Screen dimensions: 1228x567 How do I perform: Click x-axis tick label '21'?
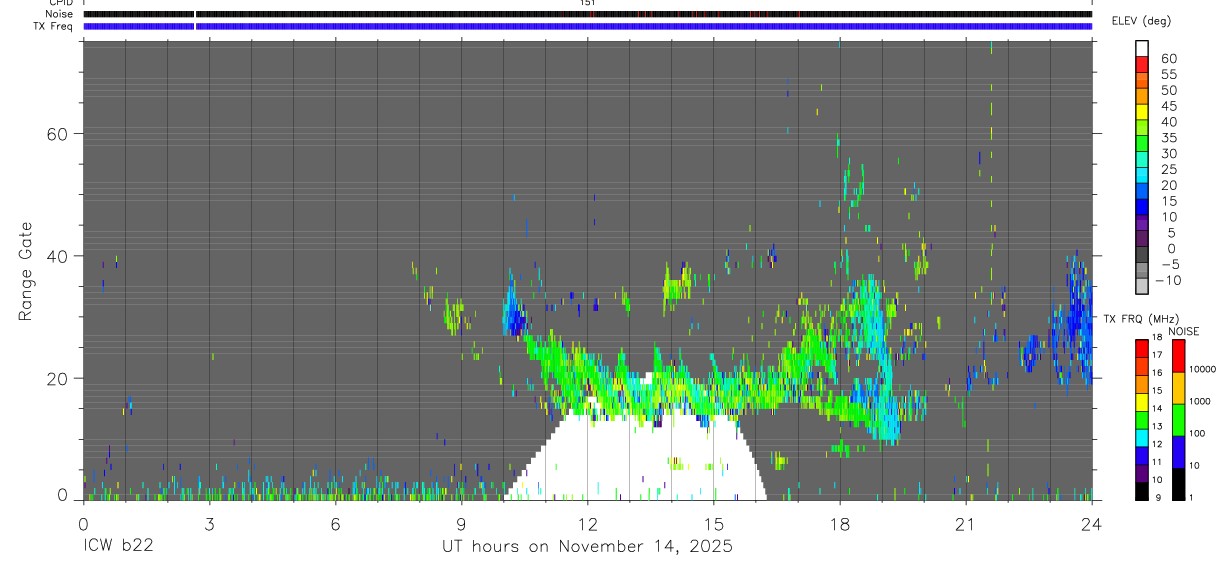click(965, 523)
